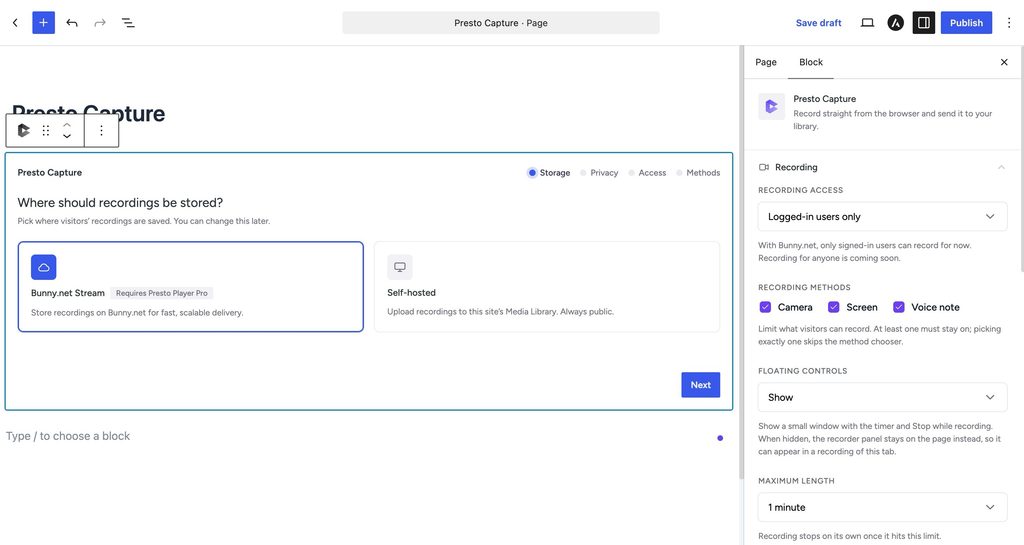Select the Privacy step indicator
Viewport: 1024px width, 545px height.
(x=599, y=173)
